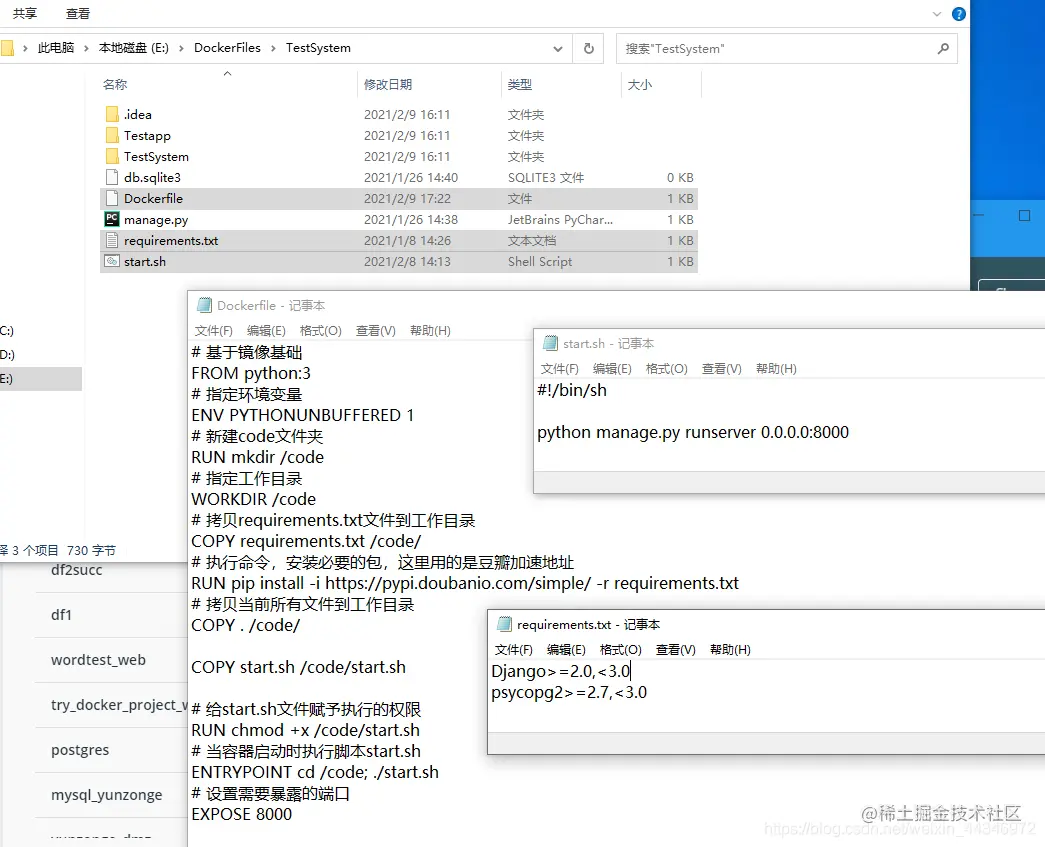Click the requirements.txt document icon in the list
This screenshot has height=847, width=1045.
coord(112,241)
